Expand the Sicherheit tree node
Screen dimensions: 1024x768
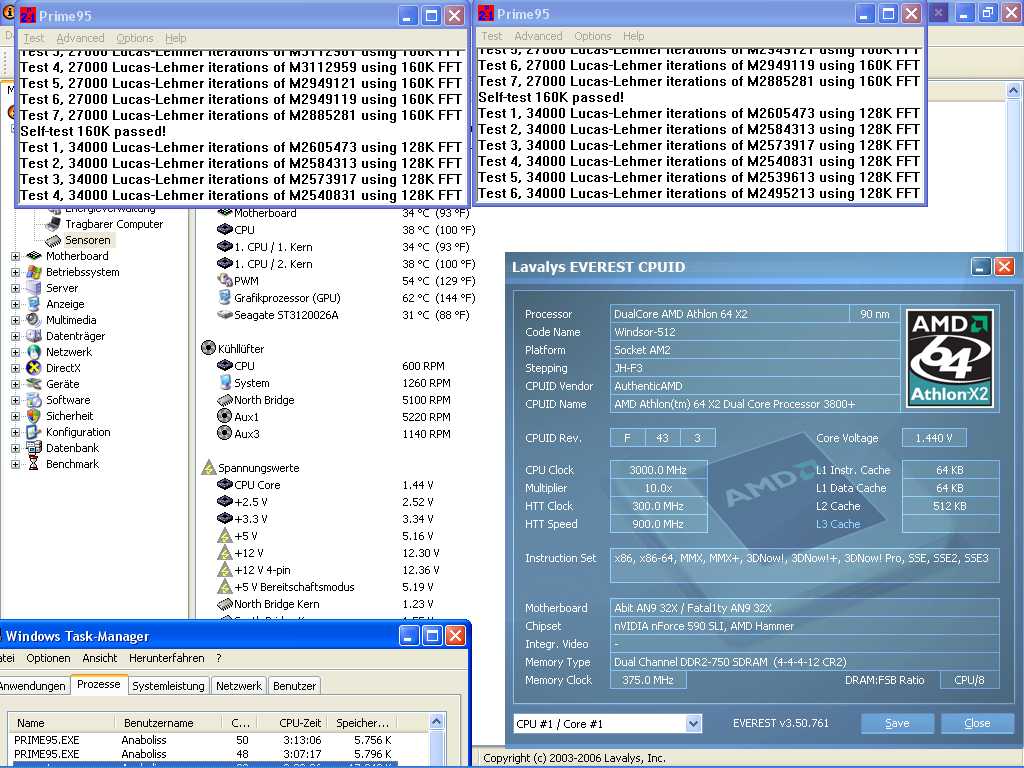click(x=15, y=416)
